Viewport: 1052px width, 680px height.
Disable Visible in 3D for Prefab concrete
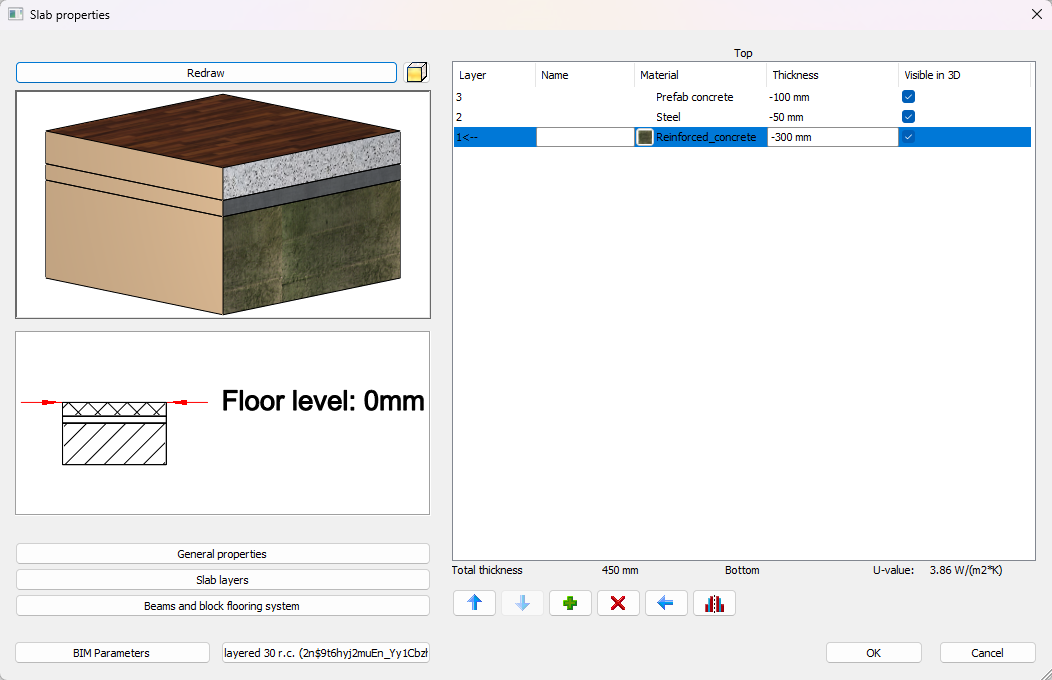908,96
